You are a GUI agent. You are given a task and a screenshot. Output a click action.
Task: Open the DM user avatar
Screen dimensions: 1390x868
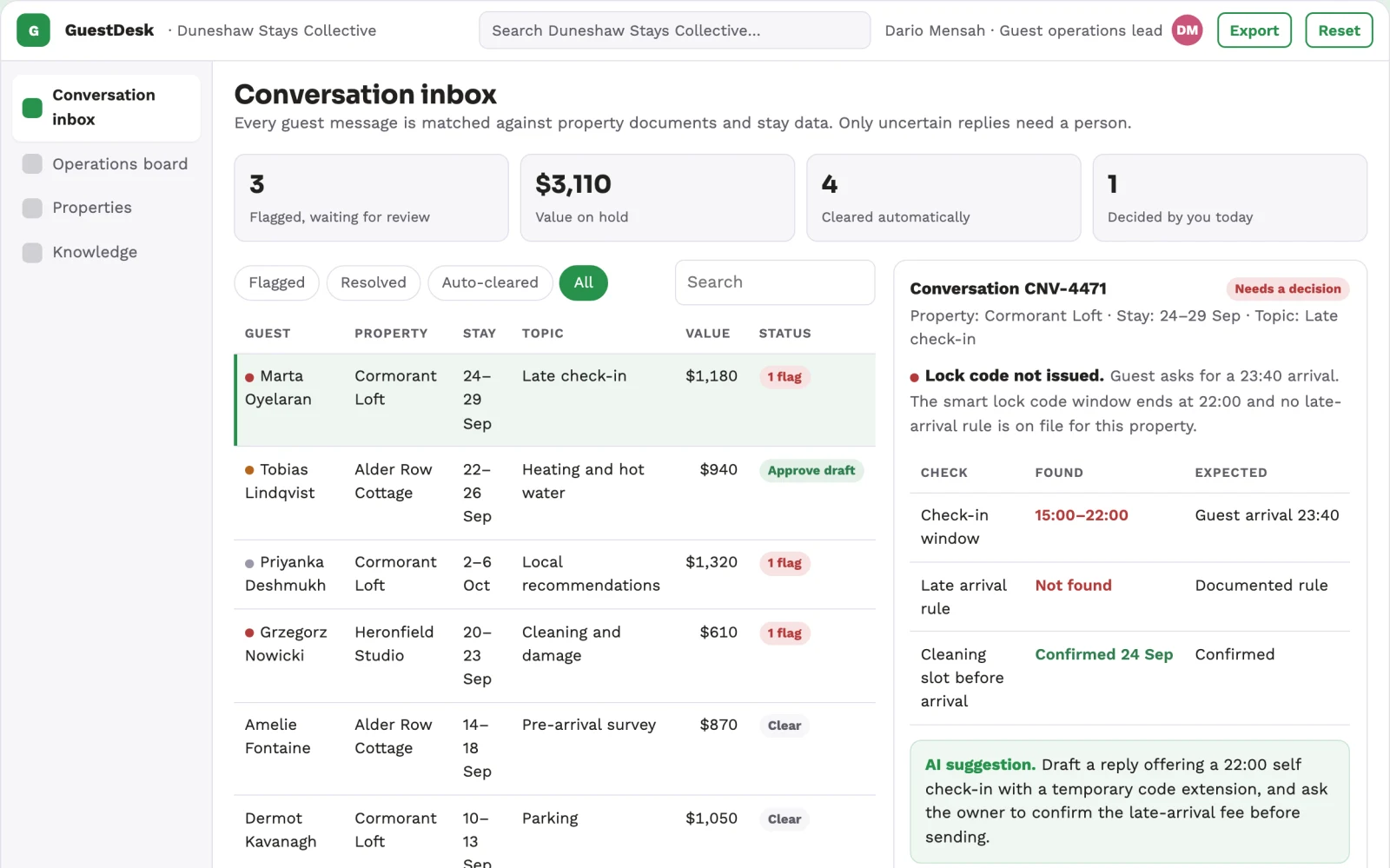[x=1187, y=30]
